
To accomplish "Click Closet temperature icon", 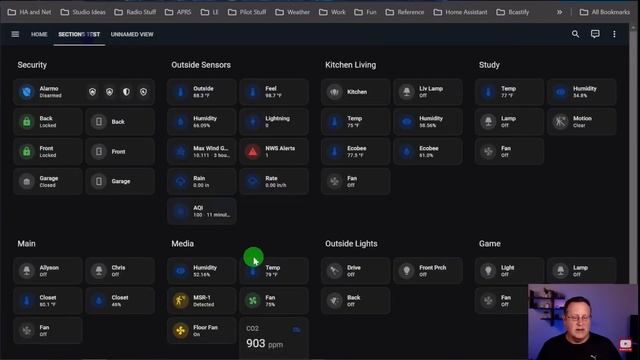I will tap(27, 300).
